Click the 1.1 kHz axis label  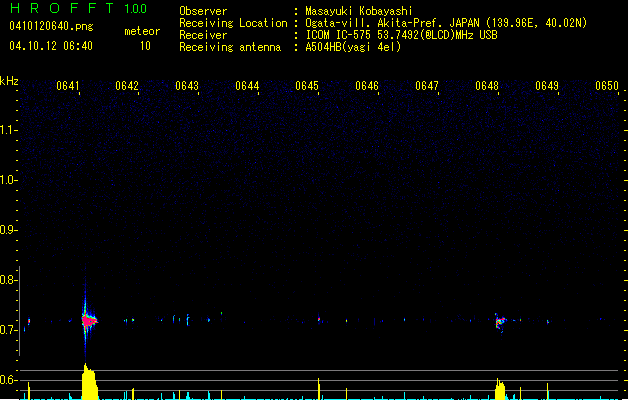coord(7,130)
